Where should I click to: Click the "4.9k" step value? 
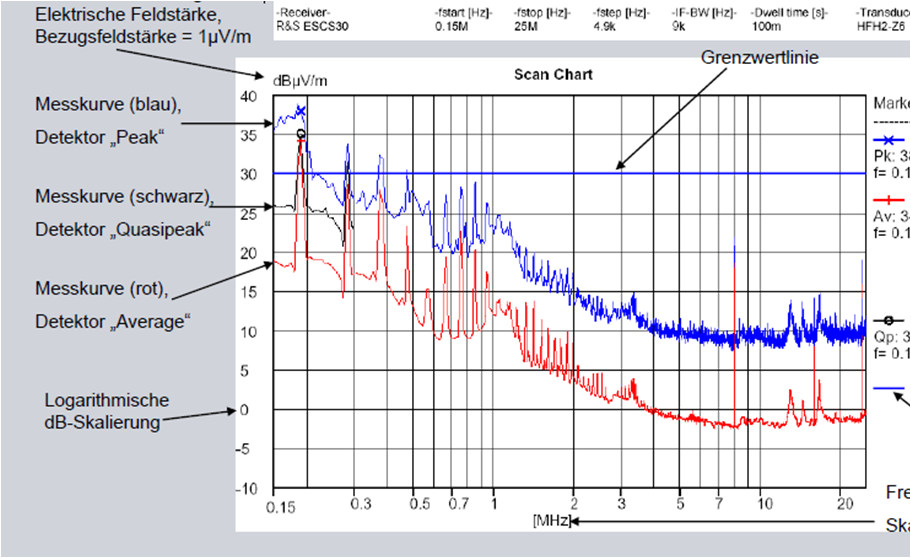click(604, 26)
